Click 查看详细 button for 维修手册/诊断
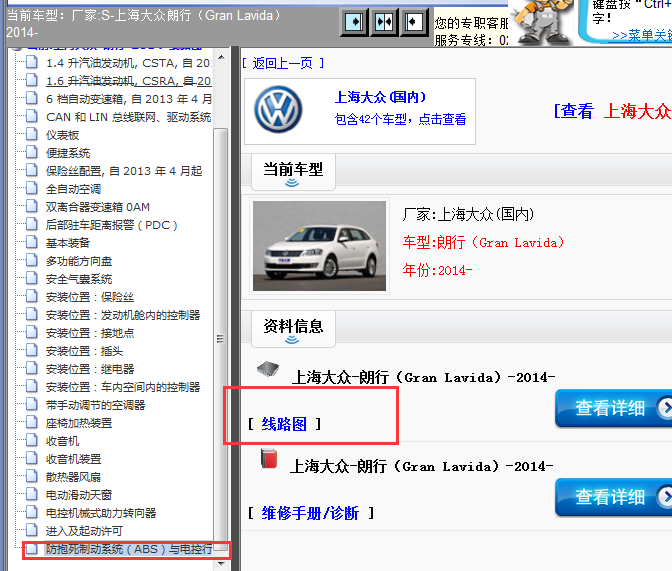 point(613,497)
